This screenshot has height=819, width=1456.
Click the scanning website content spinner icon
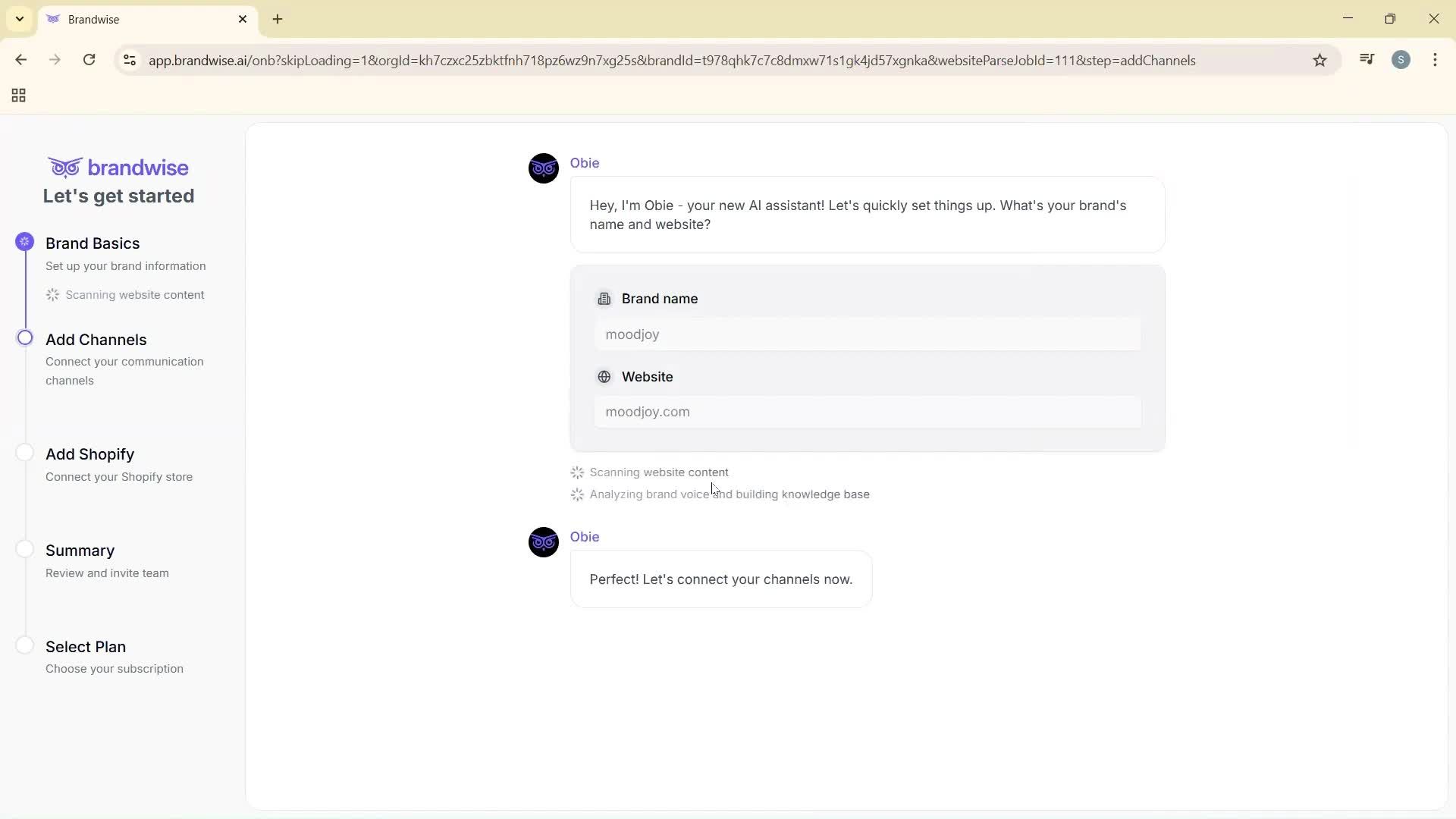577,472
